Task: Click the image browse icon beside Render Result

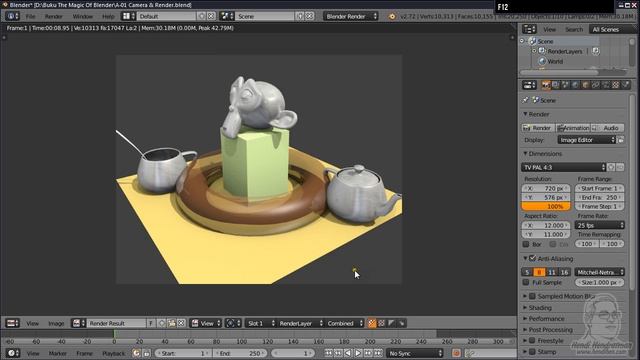Action: (x=78, y=323)
